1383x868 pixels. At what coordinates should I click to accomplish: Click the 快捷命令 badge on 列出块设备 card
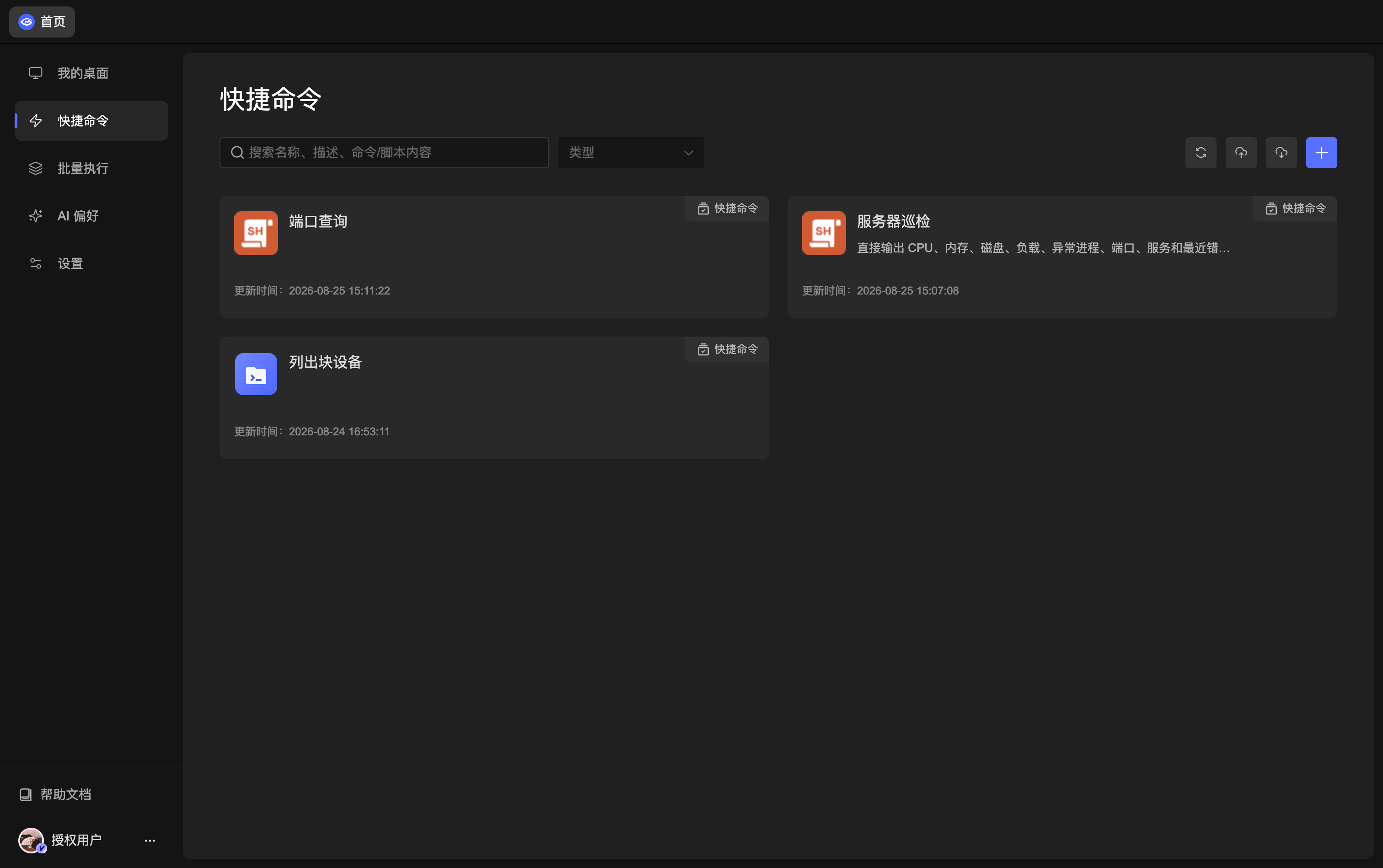(727, 349)
